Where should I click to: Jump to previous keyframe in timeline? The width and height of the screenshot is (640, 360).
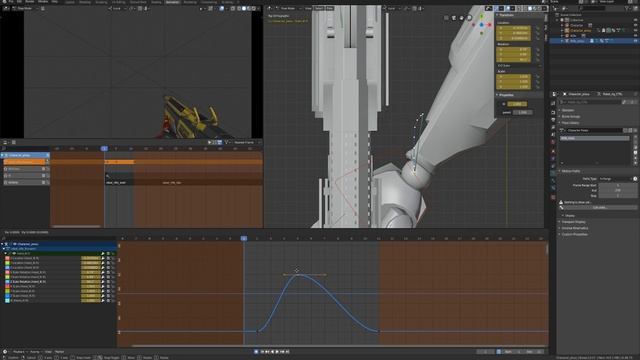tap(267, 351)
